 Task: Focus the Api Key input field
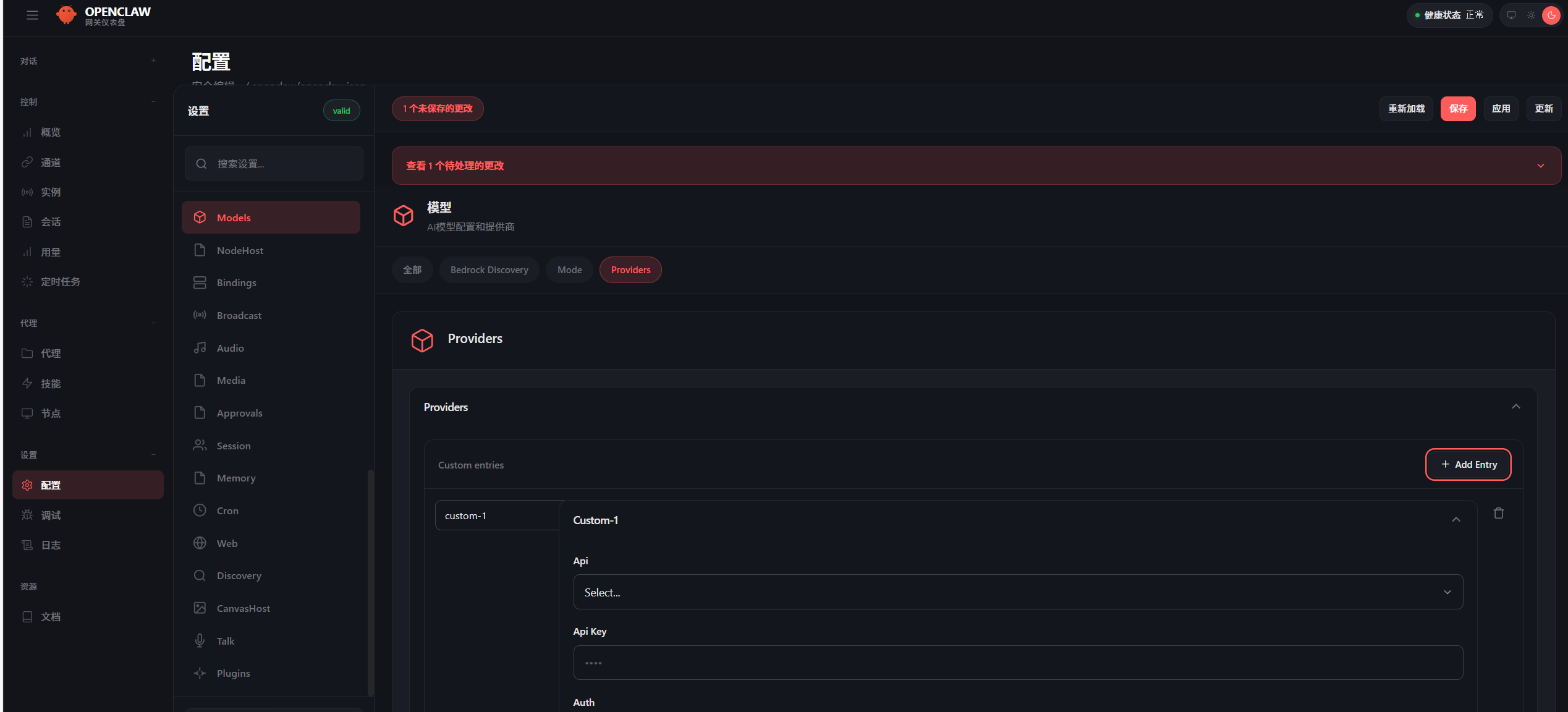coord(1017,663)
